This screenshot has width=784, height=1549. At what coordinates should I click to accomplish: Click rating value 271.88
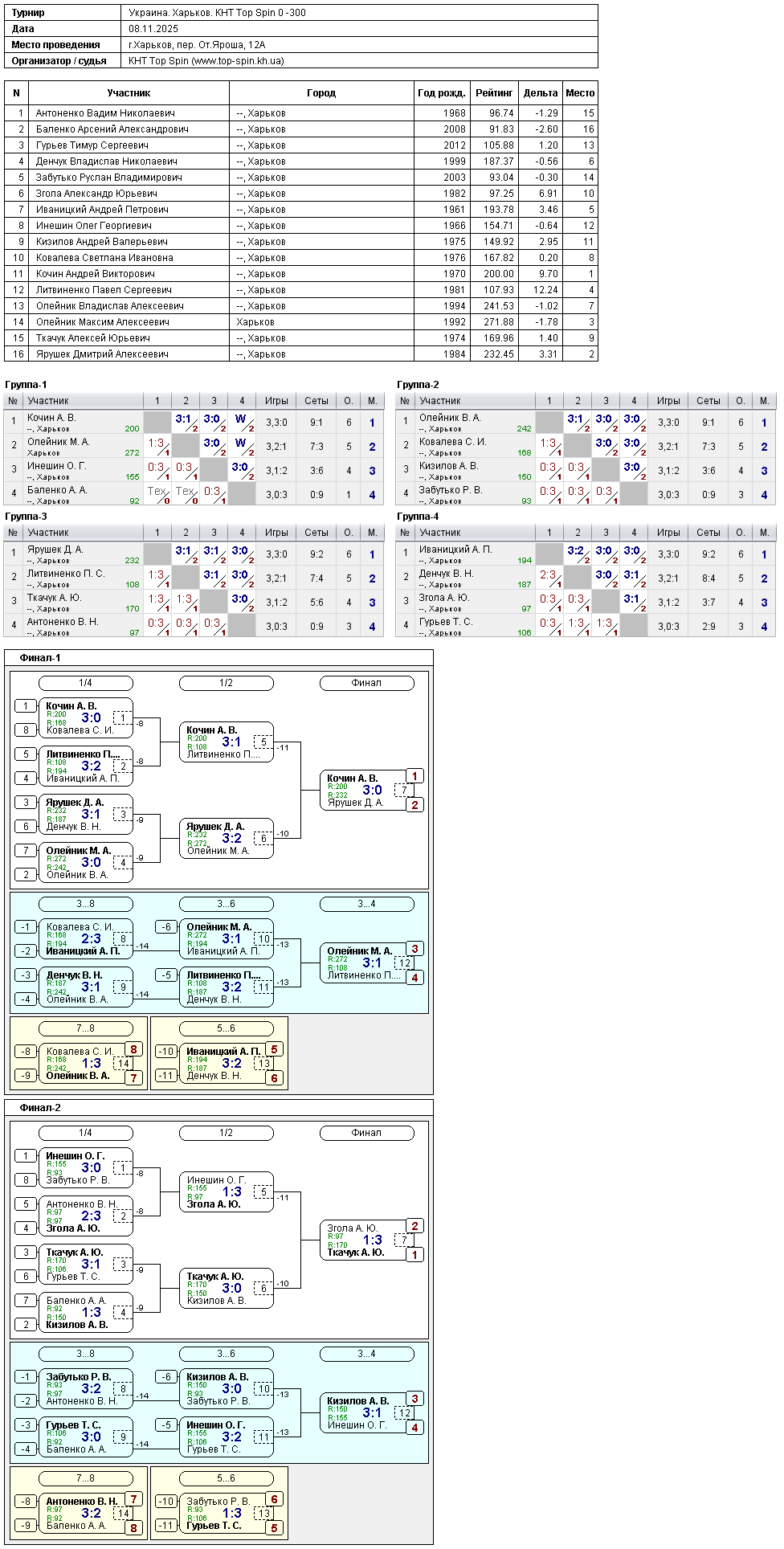click(x=499, y=322)
